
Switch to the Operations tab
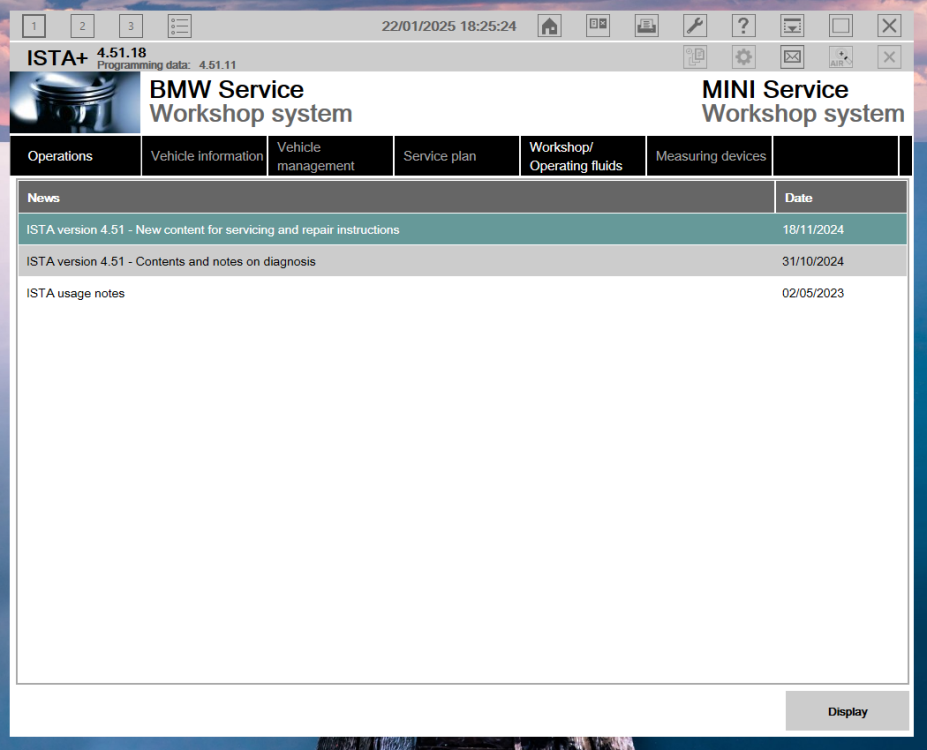pyautogui.click(x=76, y=156)
